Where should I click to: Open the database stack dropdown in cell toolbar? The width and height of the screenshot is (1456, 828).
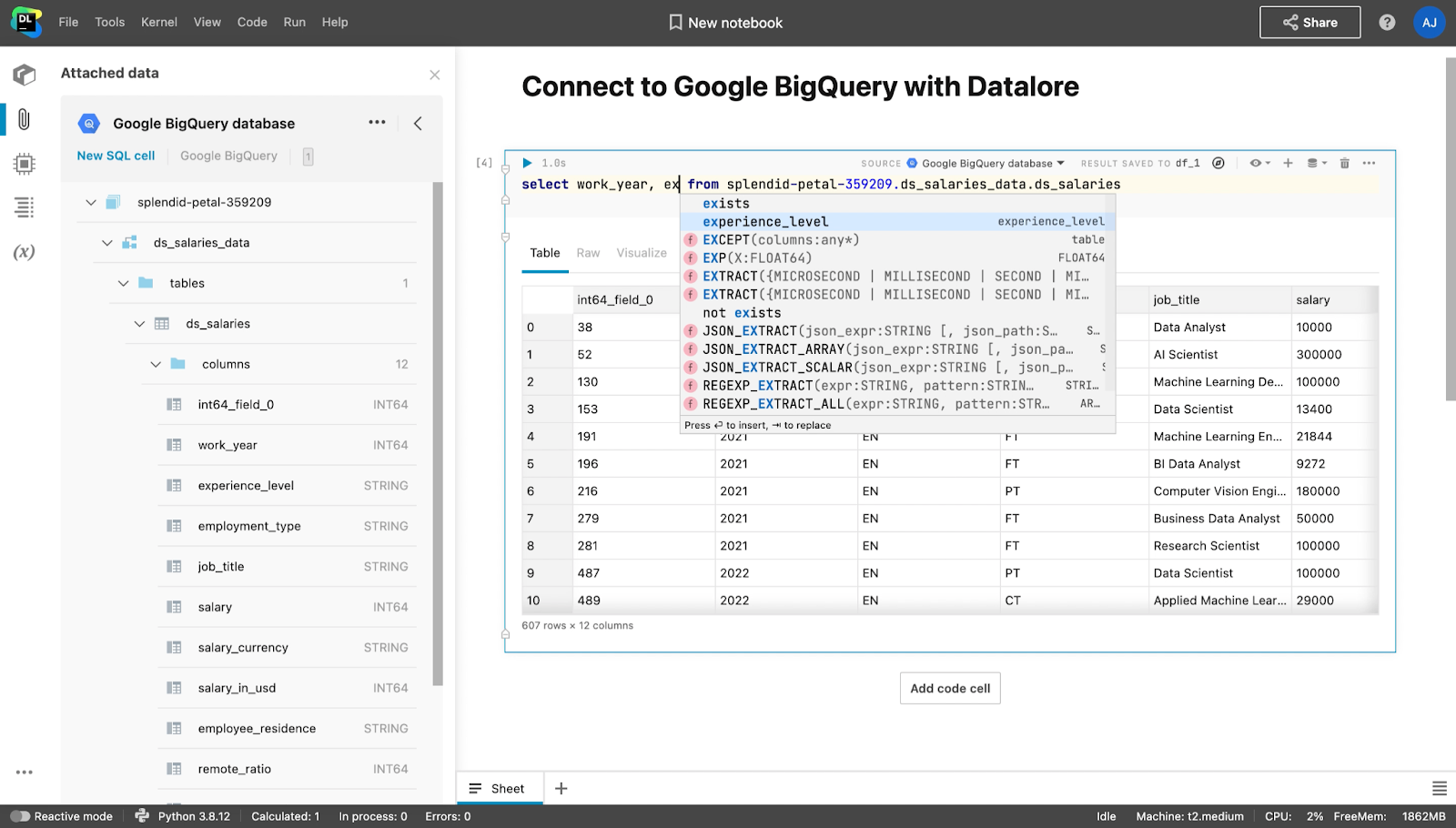tap(1317, 163)
